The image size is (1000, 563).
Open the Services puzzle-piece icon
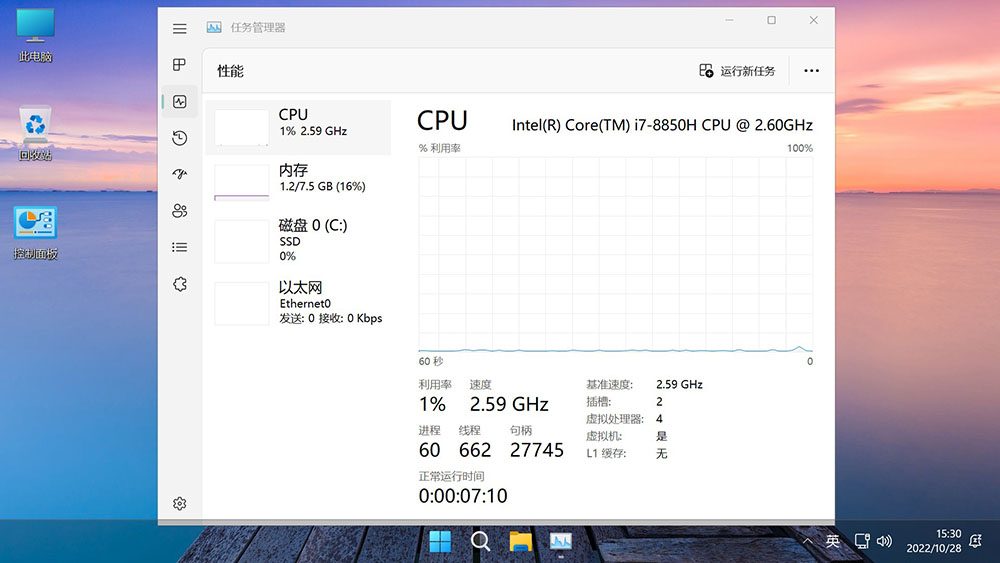pos(180,284)
